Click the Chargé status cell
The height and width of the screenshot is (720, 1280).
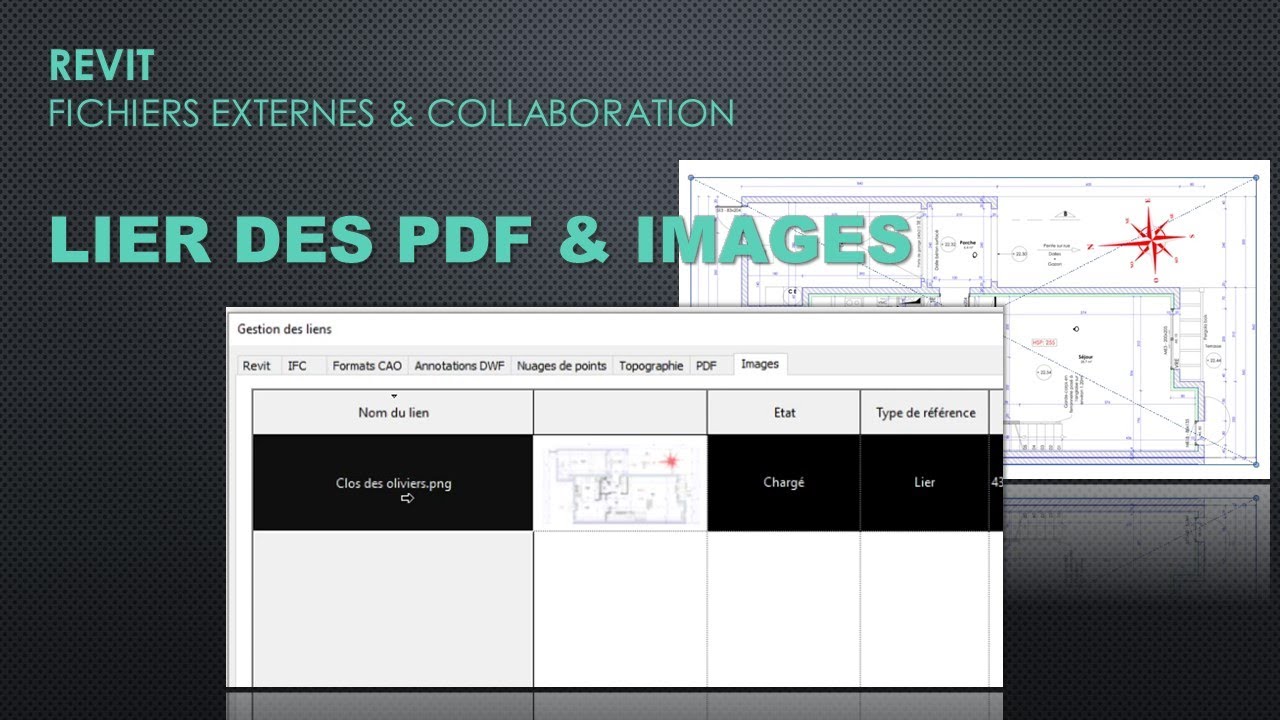(x=784, y=482)
